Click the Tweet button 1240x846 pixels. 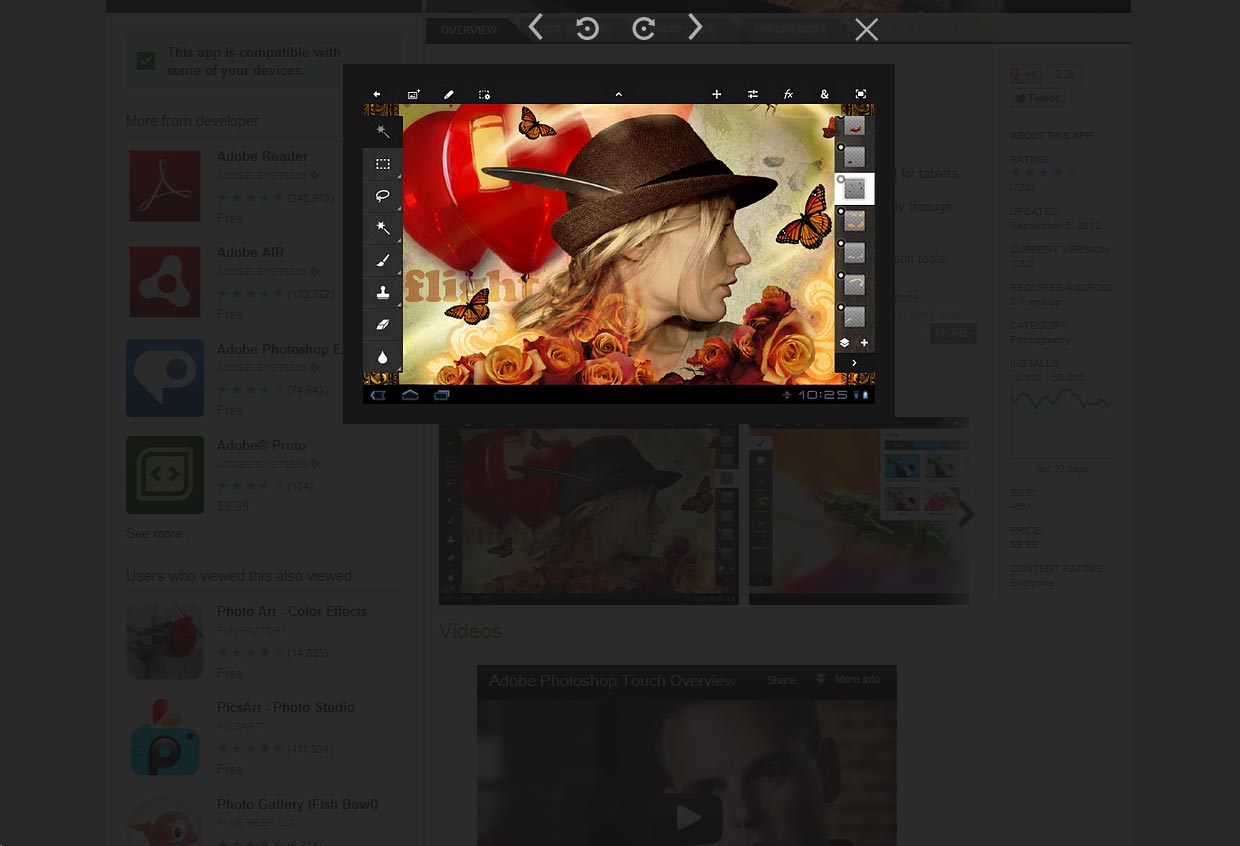[x=1036, y=98]
